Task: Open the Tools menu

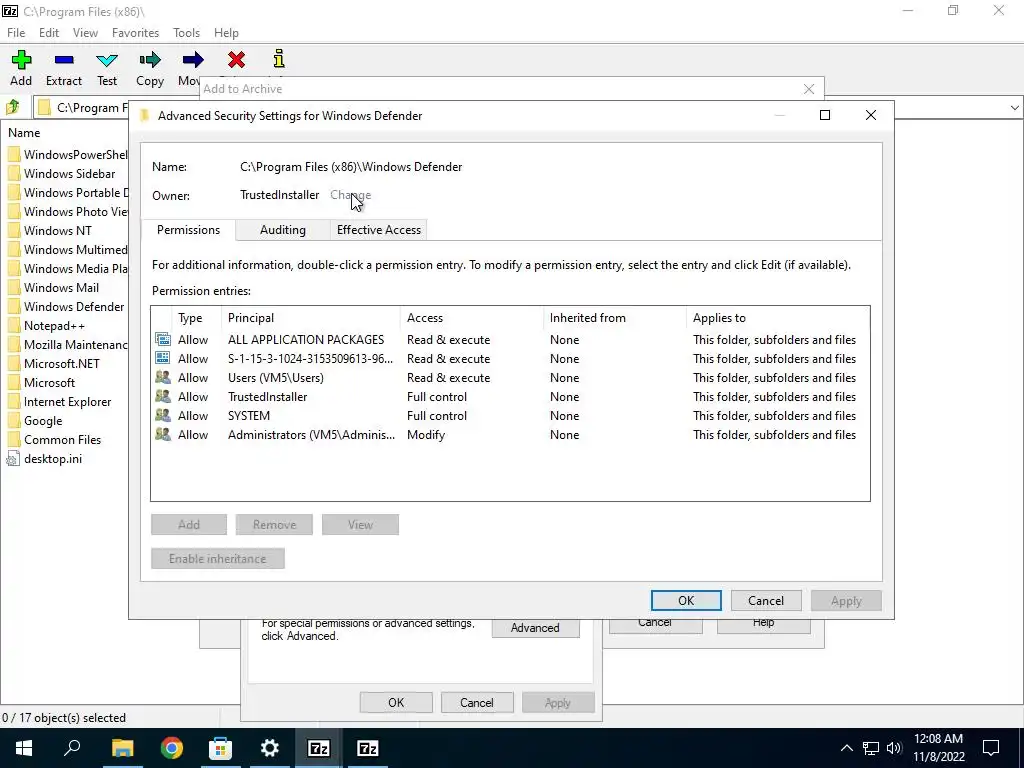Action: 186,33
